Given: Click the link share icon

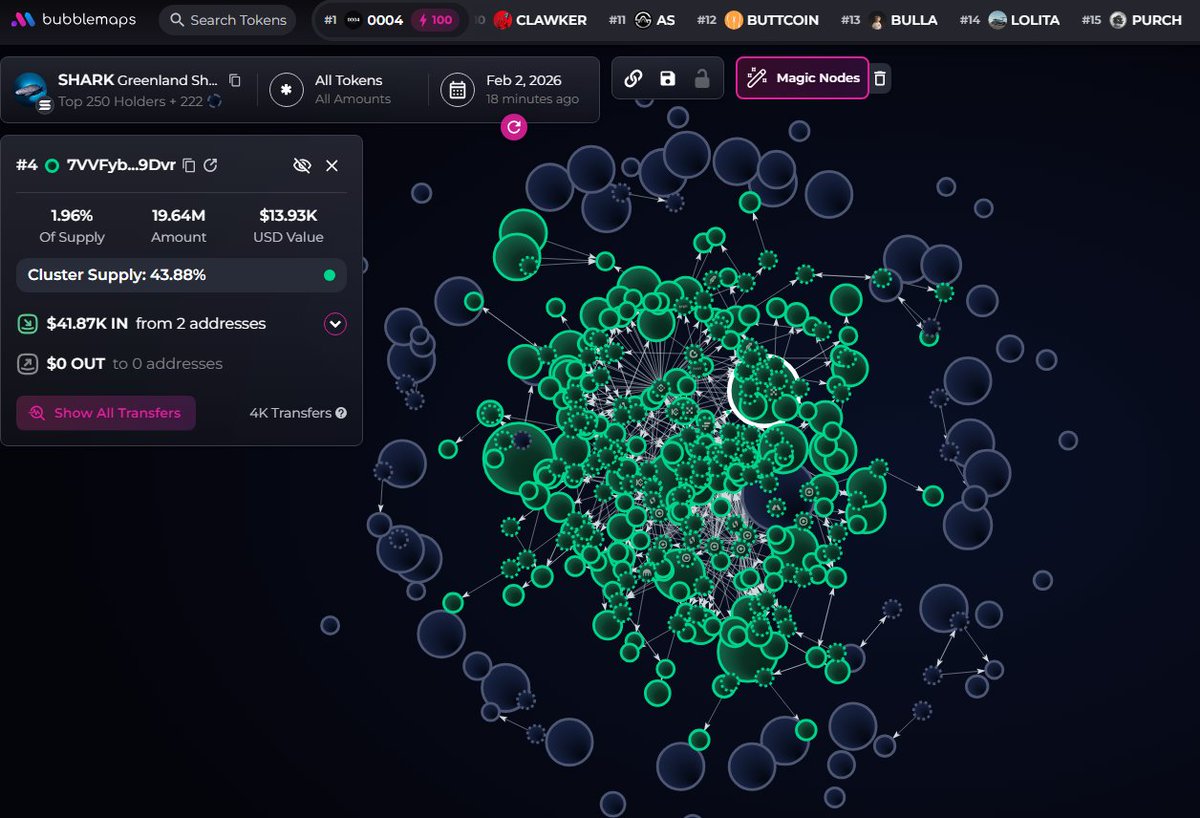Looking at the screenshot, I should click(x=633, y=78).
